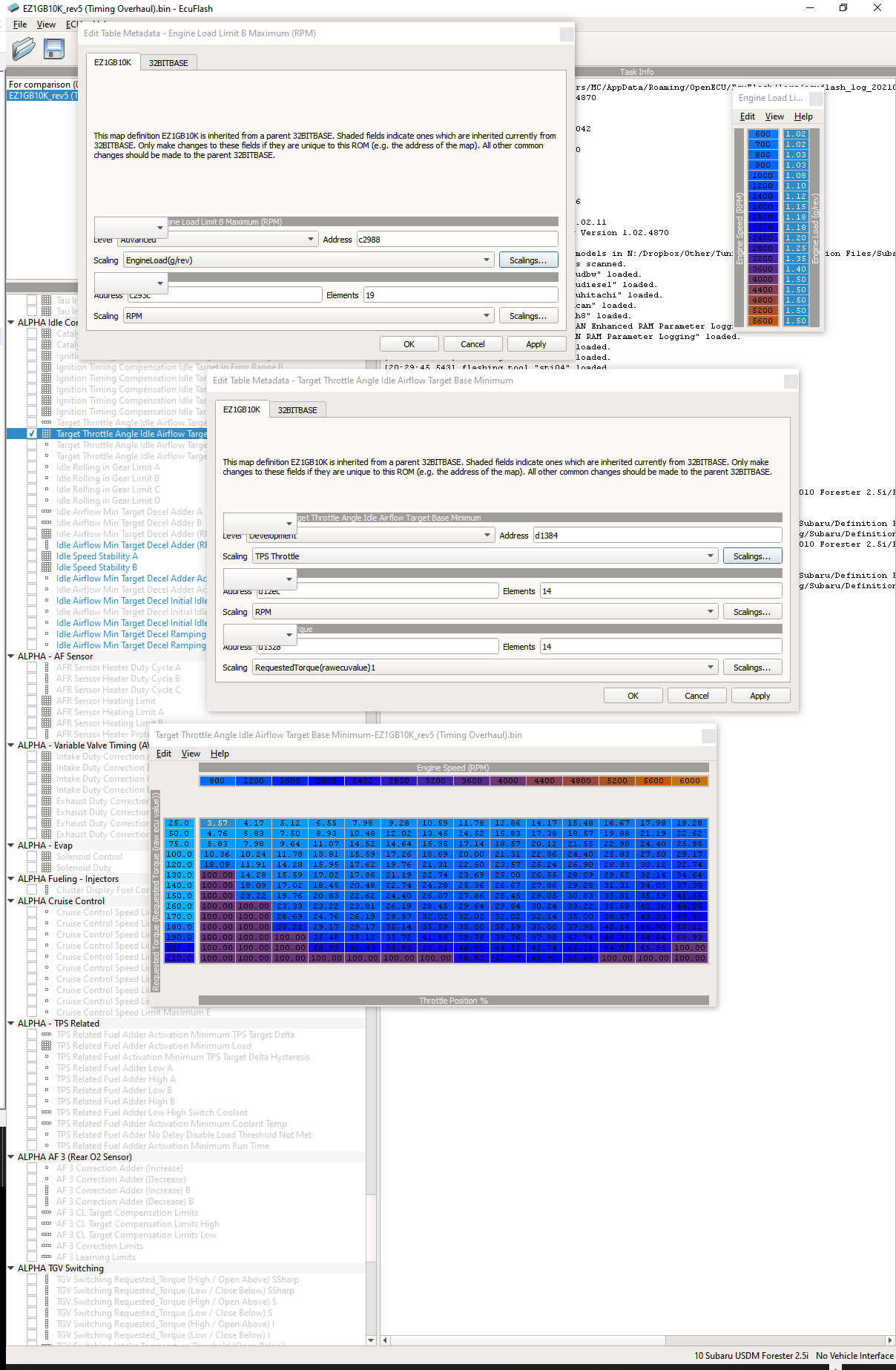Image resolution: width=896 pixels, height=1370 pixels.
Task: Click table icon for TPS Related Fuel Adder Activation Minimum Load
Action: [47, 1046]
